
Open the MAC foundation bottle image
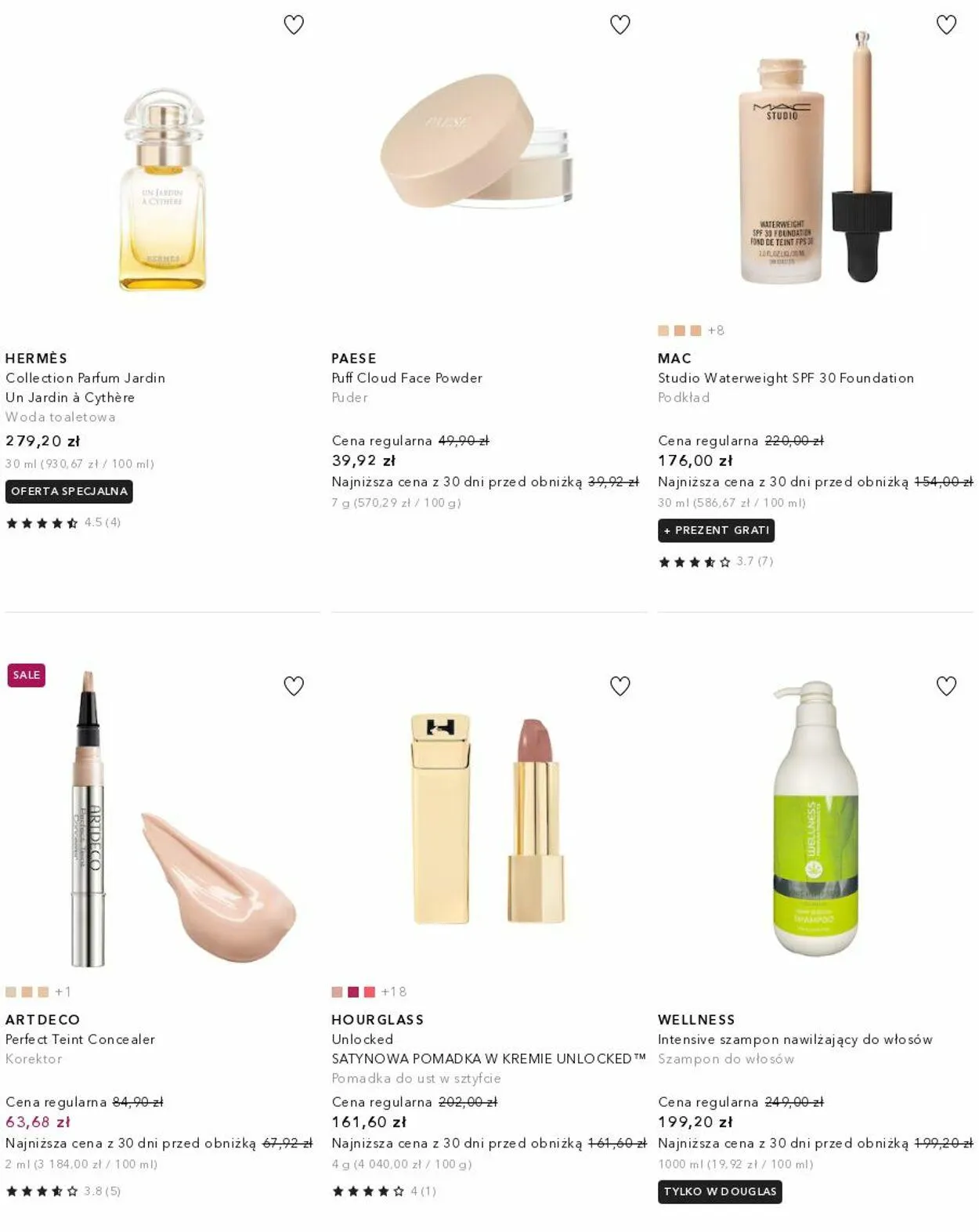(815, 157)
